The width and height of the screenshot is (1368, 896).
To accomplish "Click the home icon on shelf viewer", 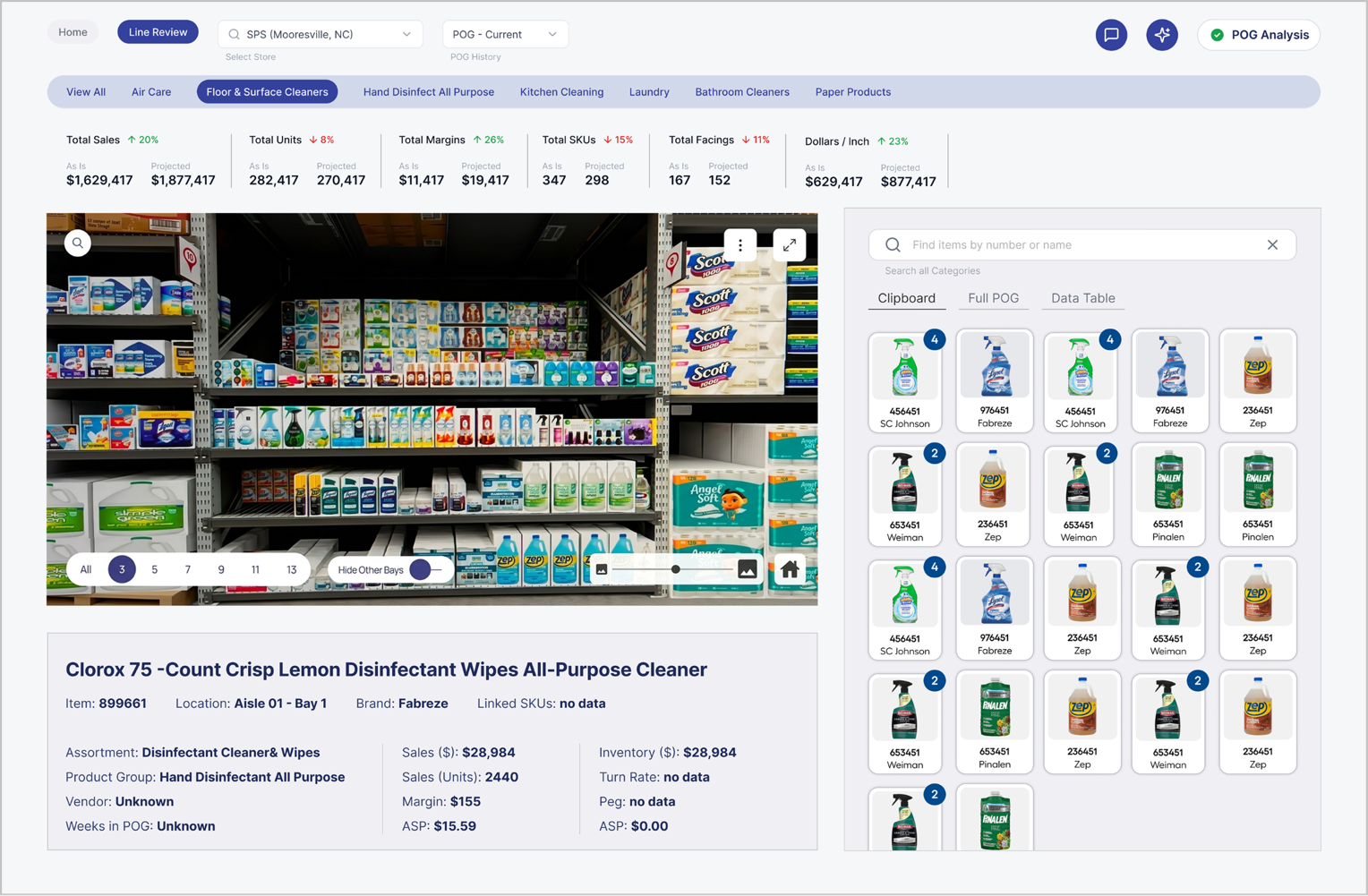I will click(x=790, y=569).
